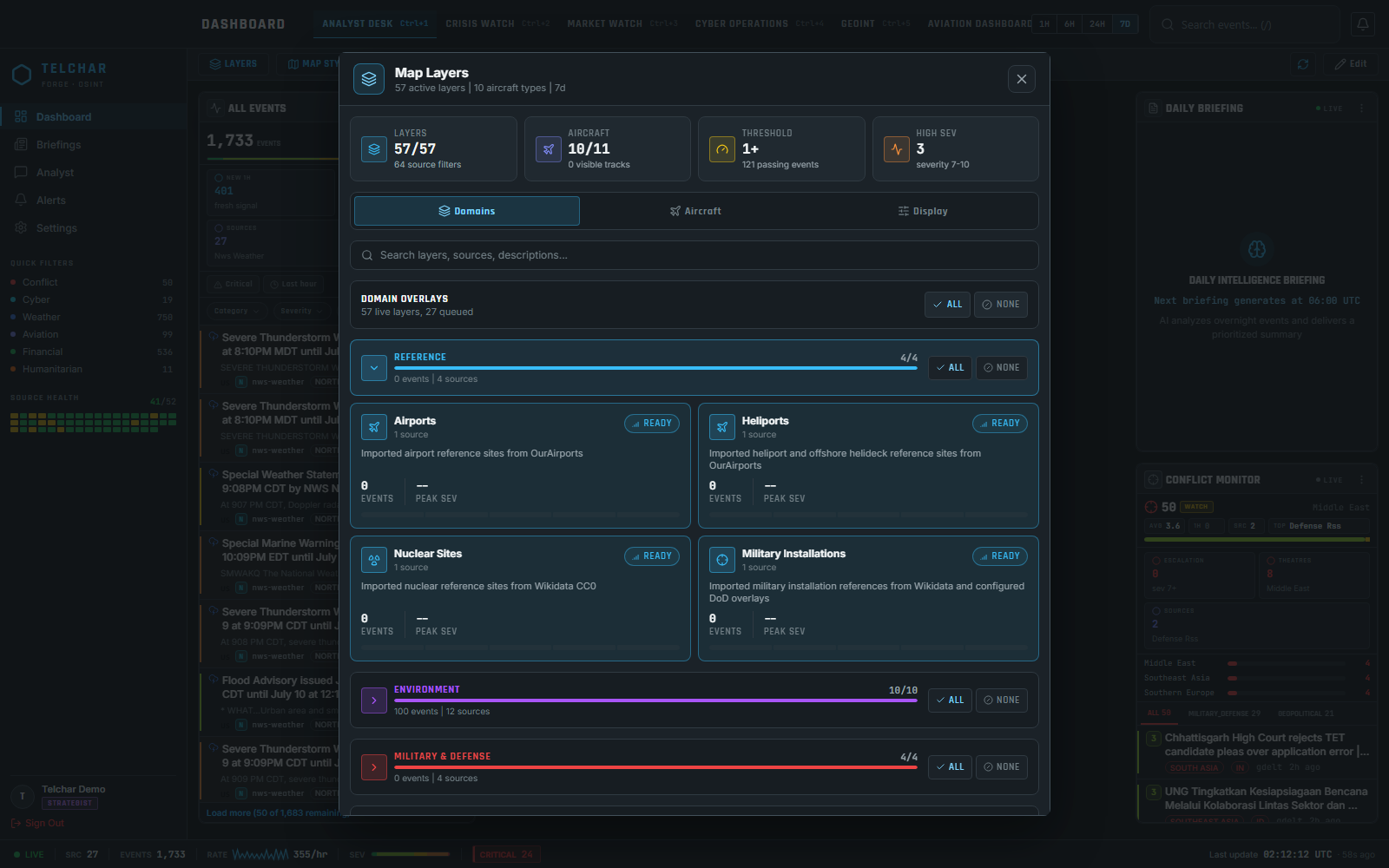
Task: Click the Reference group progress bar
Action: tap(655, 368)
